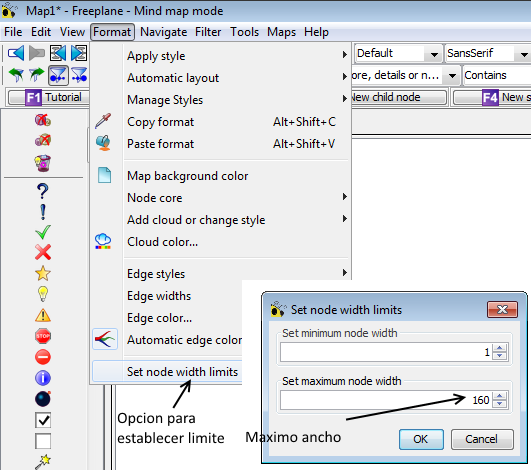Click the Map background color page icon
Image resolution: width=531 pixels, height=470 pixels.
[x=104, y=175]
